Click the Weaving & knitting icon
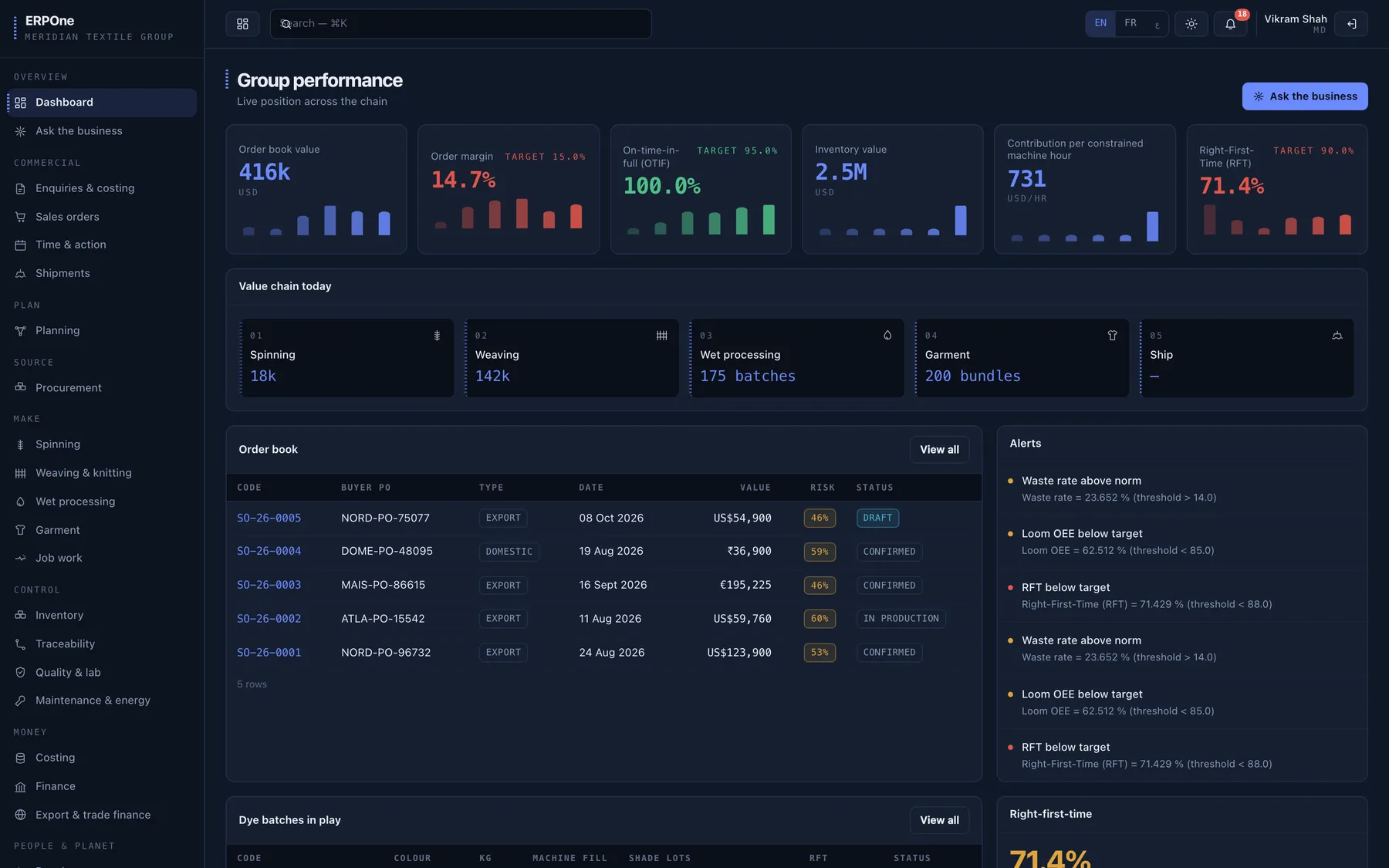The width and height of the screenshot is (1389, 868). tap(21, 473)
